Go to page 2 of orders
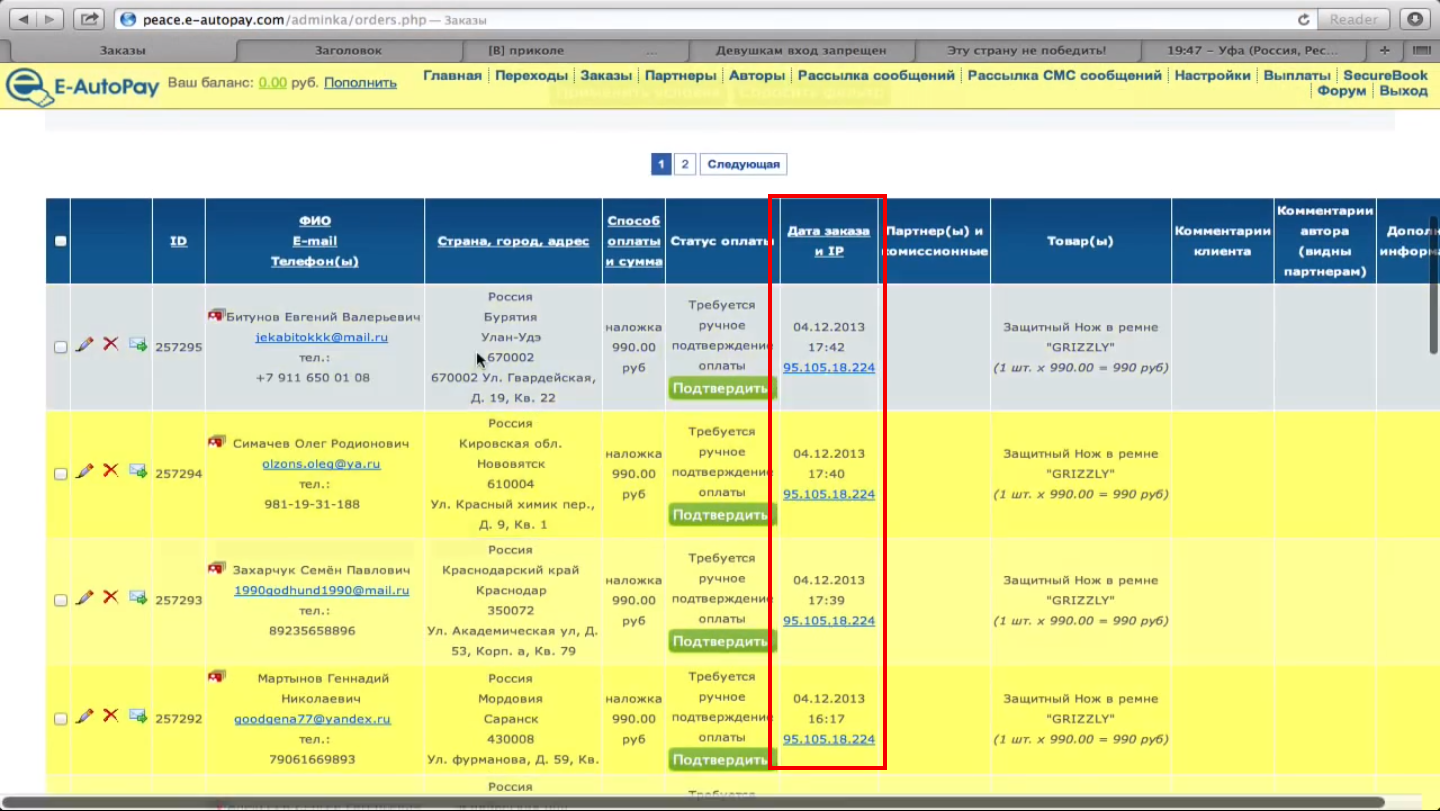 684,164
